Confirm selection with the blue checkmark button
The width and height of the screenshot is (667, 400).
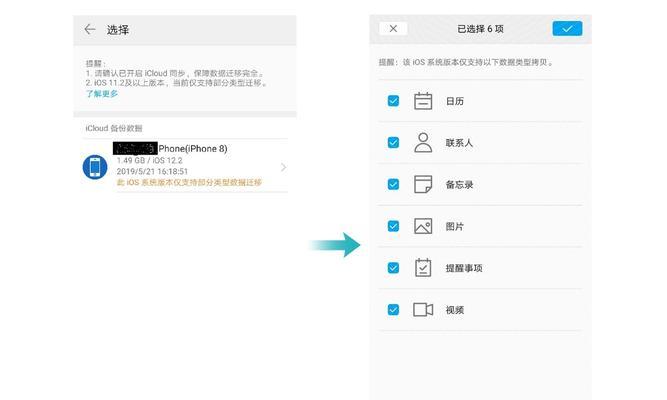point(567,29)
